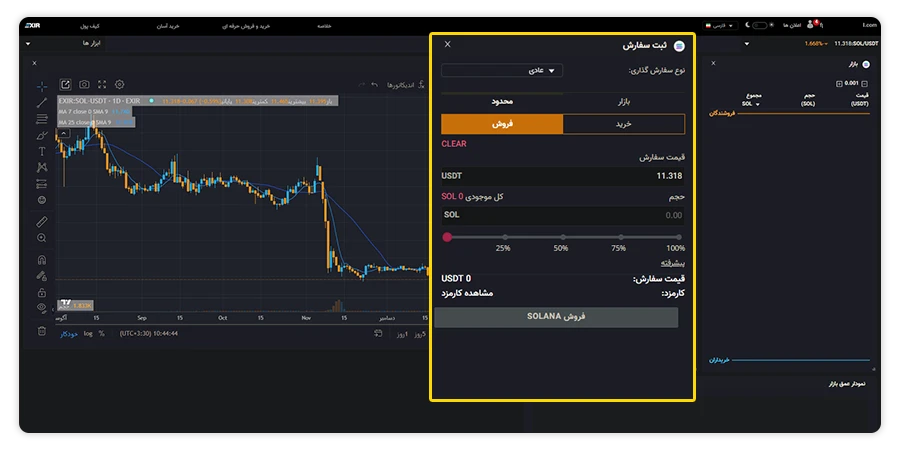Open the Summary (خلاصه) menu item
The image size is (900, 450).
tap(324, 26)
